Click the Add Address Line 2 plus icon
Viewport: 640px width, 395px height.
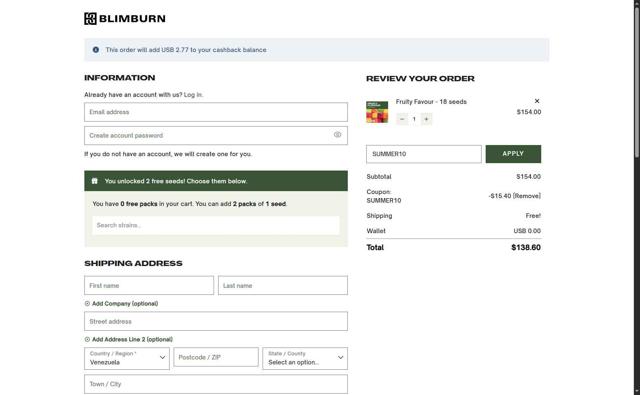(x=87, y=340)
